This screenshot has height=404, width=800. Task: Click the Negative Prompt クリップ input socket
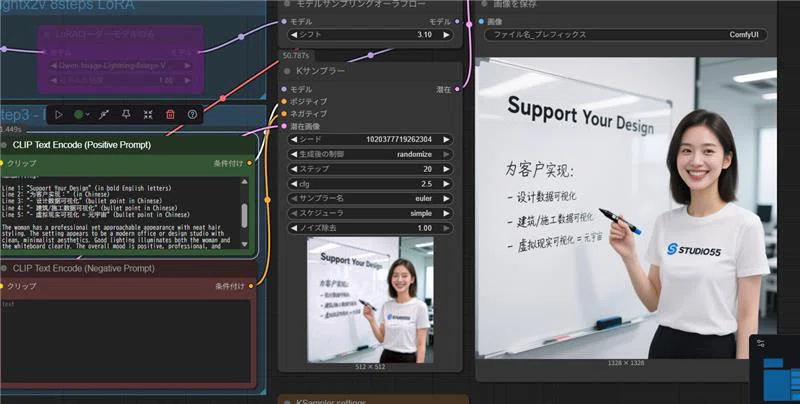[1, 286]
